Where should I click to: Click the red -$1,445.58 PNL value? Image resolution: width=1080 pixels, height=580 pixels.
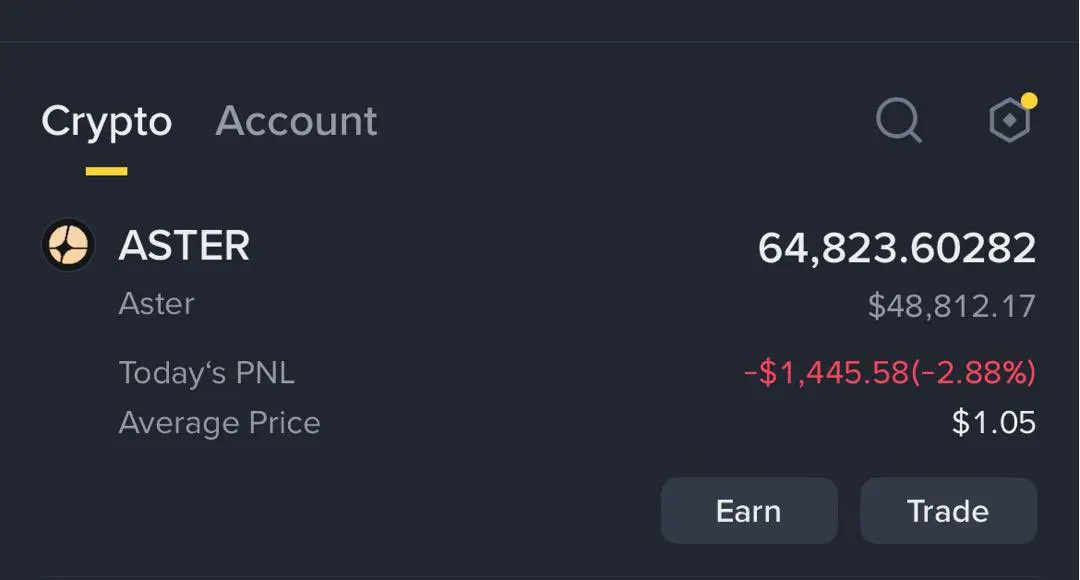coord(824,373)
